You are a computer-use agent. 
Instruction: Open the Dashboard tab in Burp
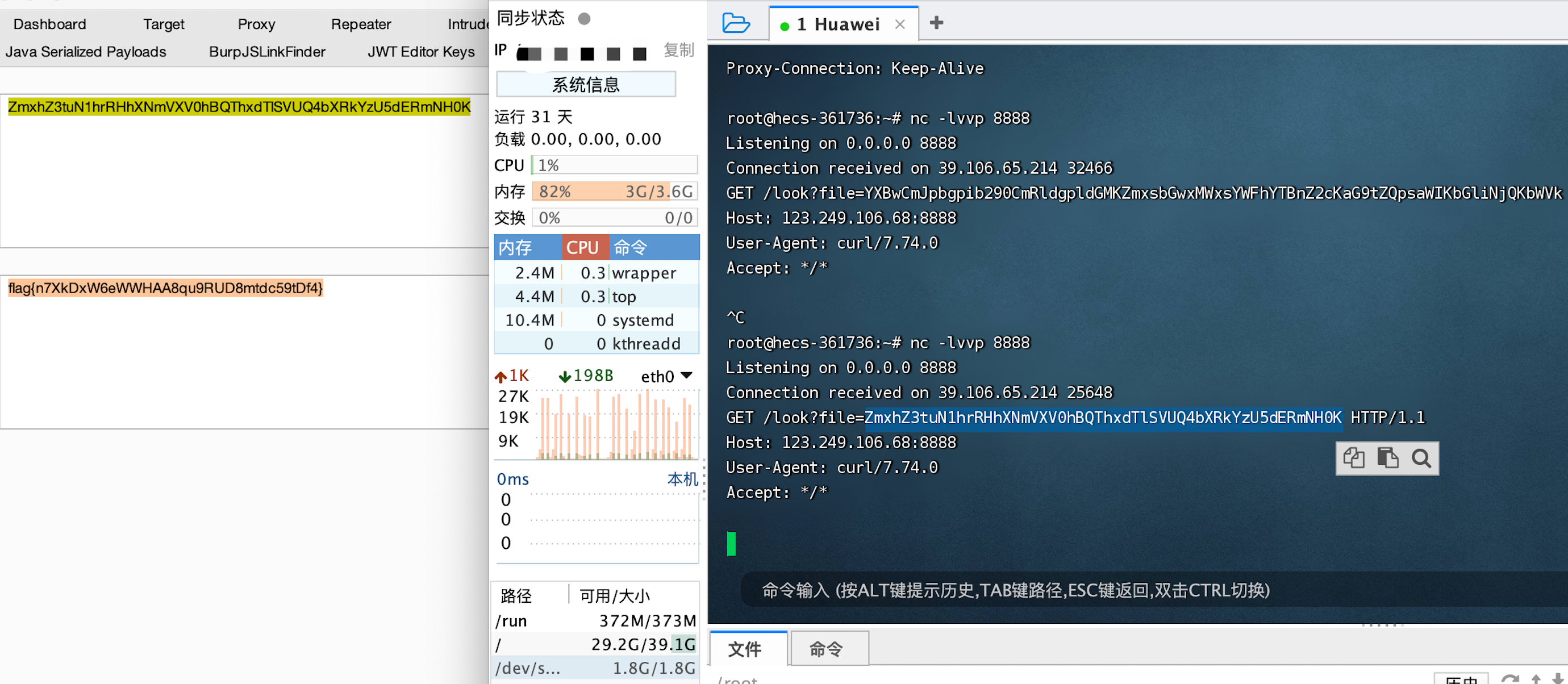point(50,24)
